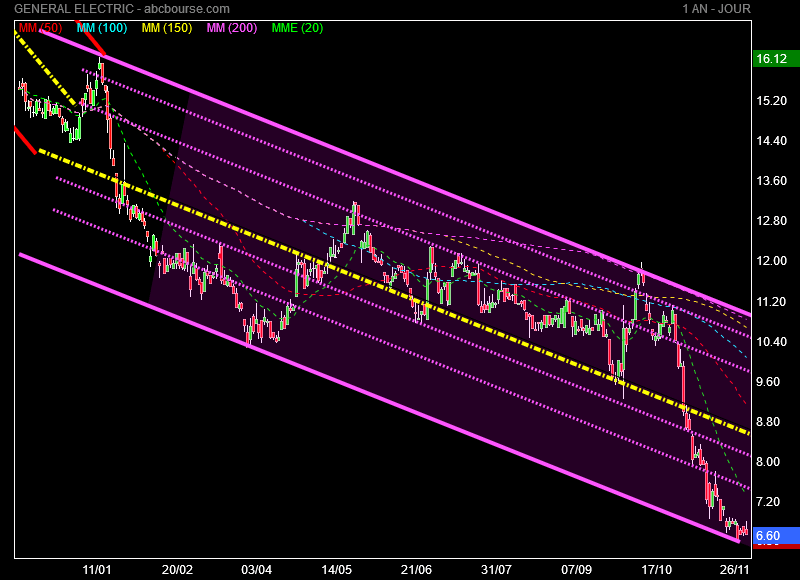This screenshot has width=800, height=580.
Task: Click the 7.20 price axis label
Action: (768, 502)
